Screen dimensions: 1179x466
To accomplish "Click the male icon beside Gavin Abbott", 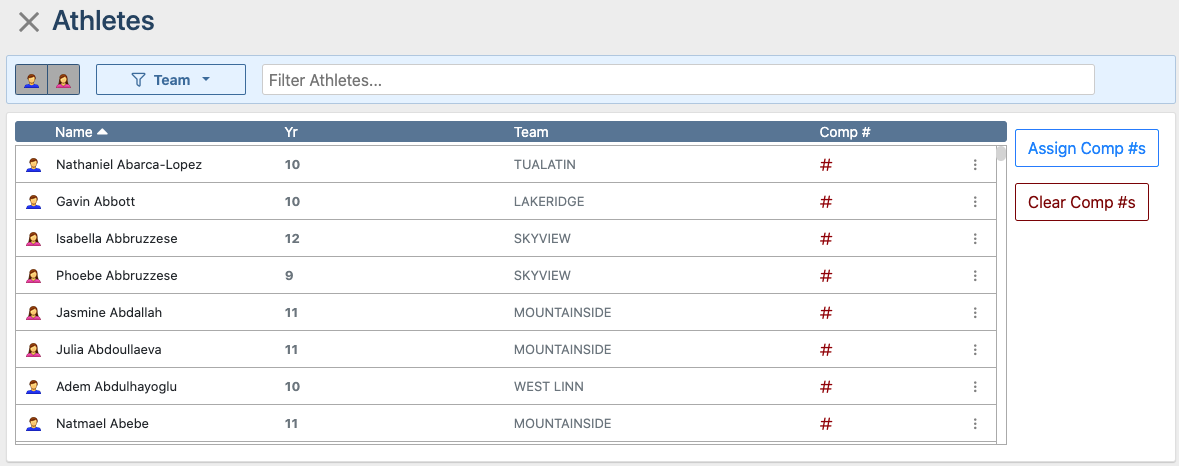I will pos(33,201).
